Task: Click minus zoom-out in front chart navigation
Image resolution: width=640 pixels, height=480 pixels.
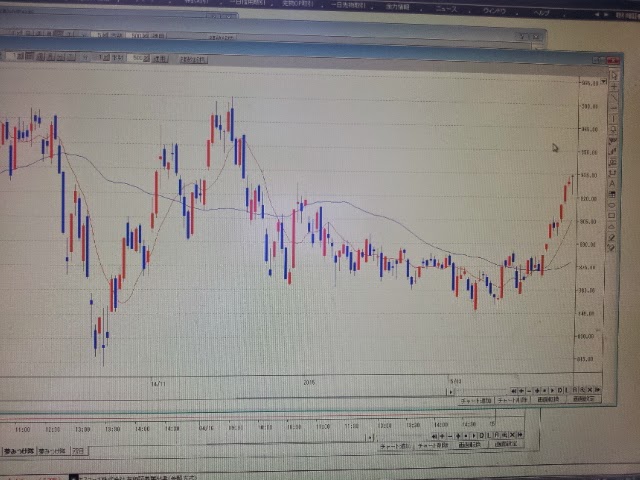Action: 529,391
